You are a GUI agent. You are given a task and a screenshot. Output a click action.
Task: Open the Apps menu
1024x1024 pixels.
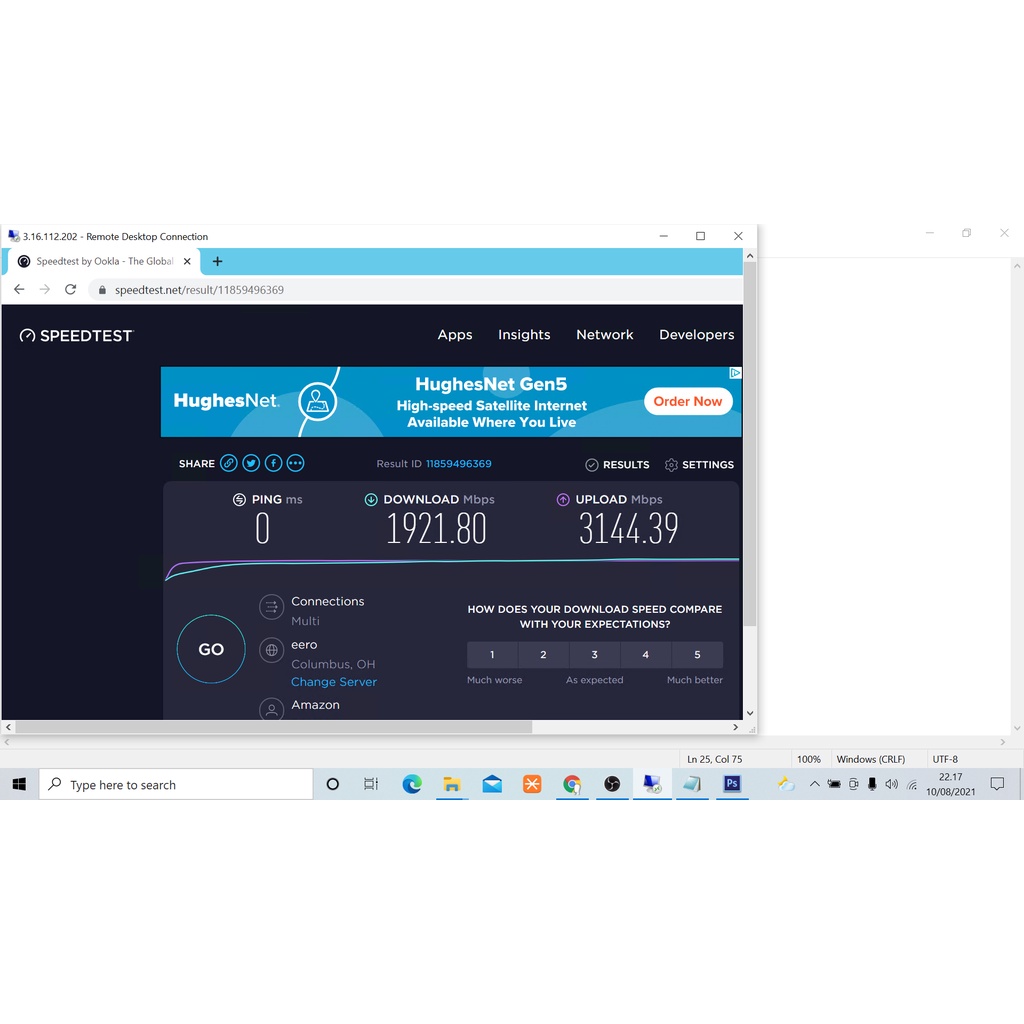pos(455,334)
